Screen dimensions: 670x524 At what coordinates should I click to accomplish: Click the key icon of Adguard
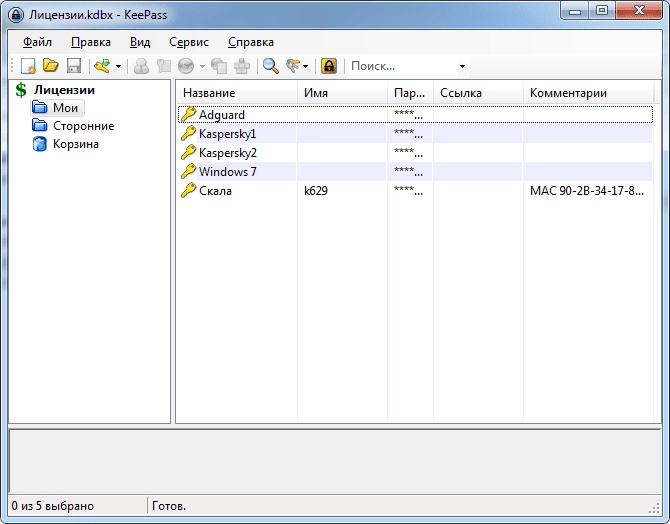[x=188, y=114]
